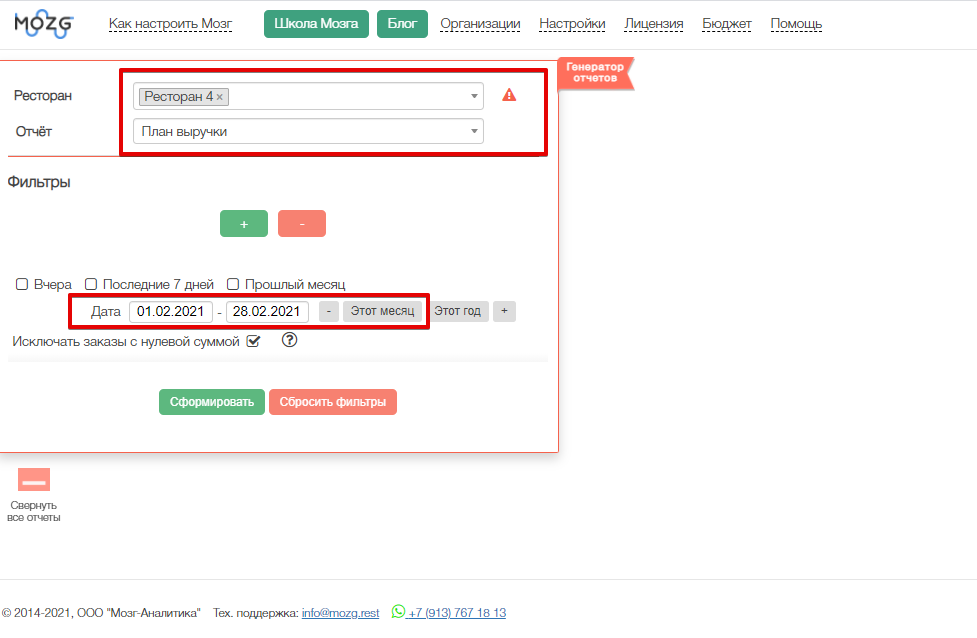Open 'Как настроить Мозг' menu item
Image resolution: width=977 pixels, height=638 pixels.
pyautogui.click(x=170, y=24)
